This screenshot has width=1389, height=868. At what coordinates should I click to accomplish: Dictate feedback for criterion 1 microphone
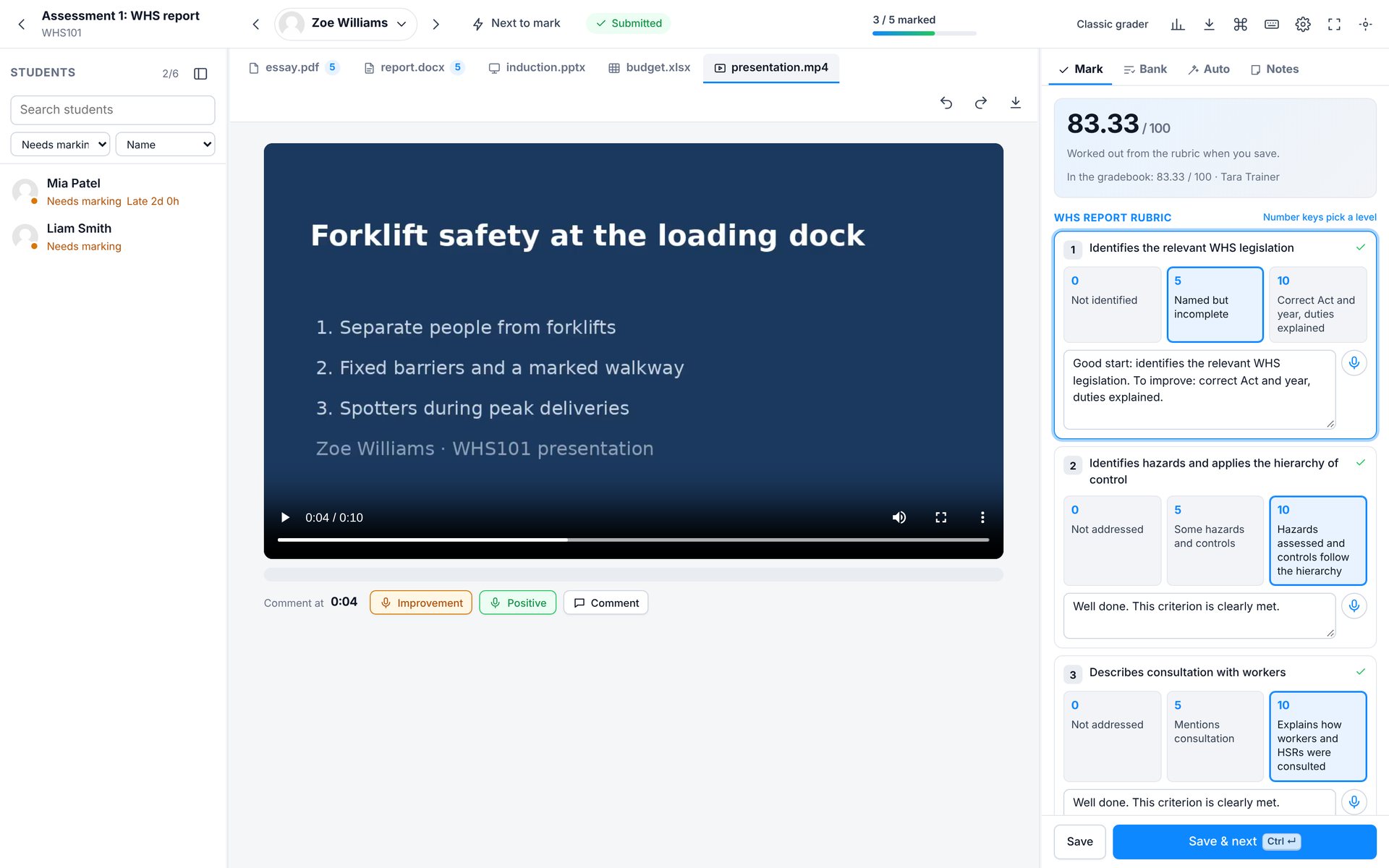(x=1354, y=362)
